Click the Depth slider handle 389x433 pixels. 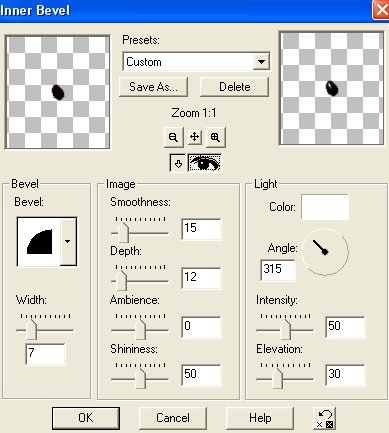click(121, 281)
